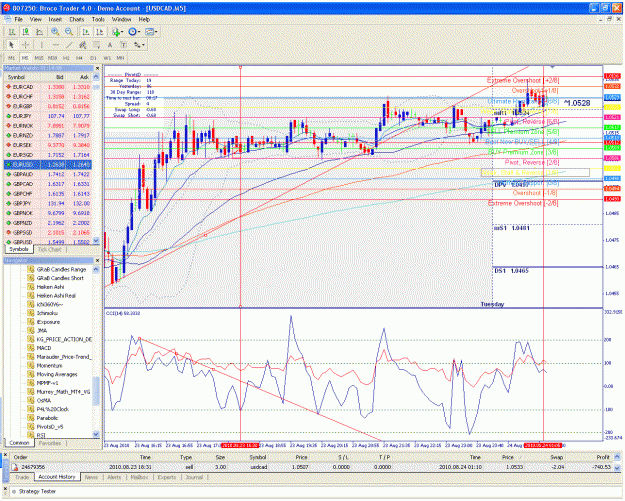Select the text label tool
This screenshot has height=501, width=625.
[123, 45]
